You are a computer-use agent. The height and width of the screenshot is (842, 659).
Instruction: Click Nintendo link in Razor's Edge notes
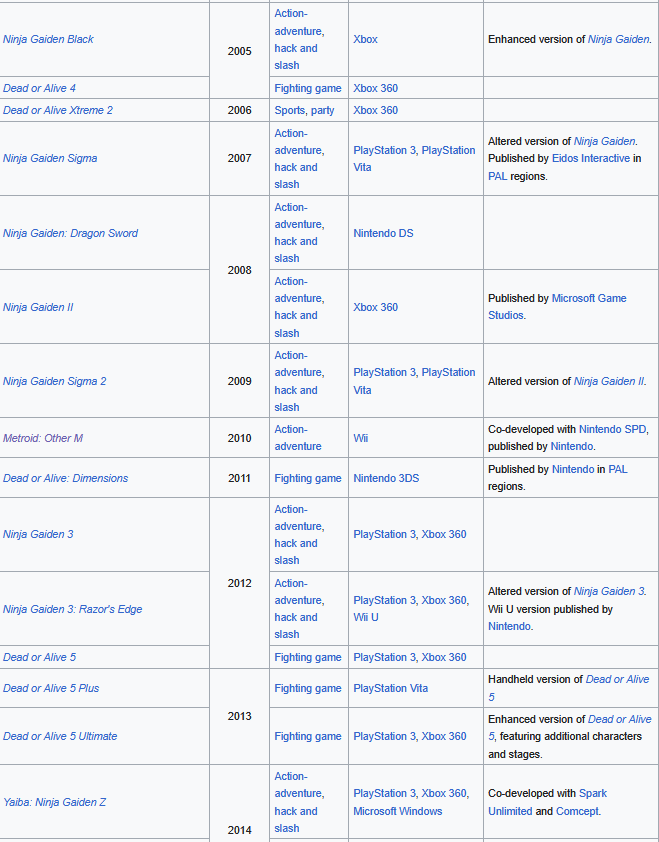pos(509,626)
